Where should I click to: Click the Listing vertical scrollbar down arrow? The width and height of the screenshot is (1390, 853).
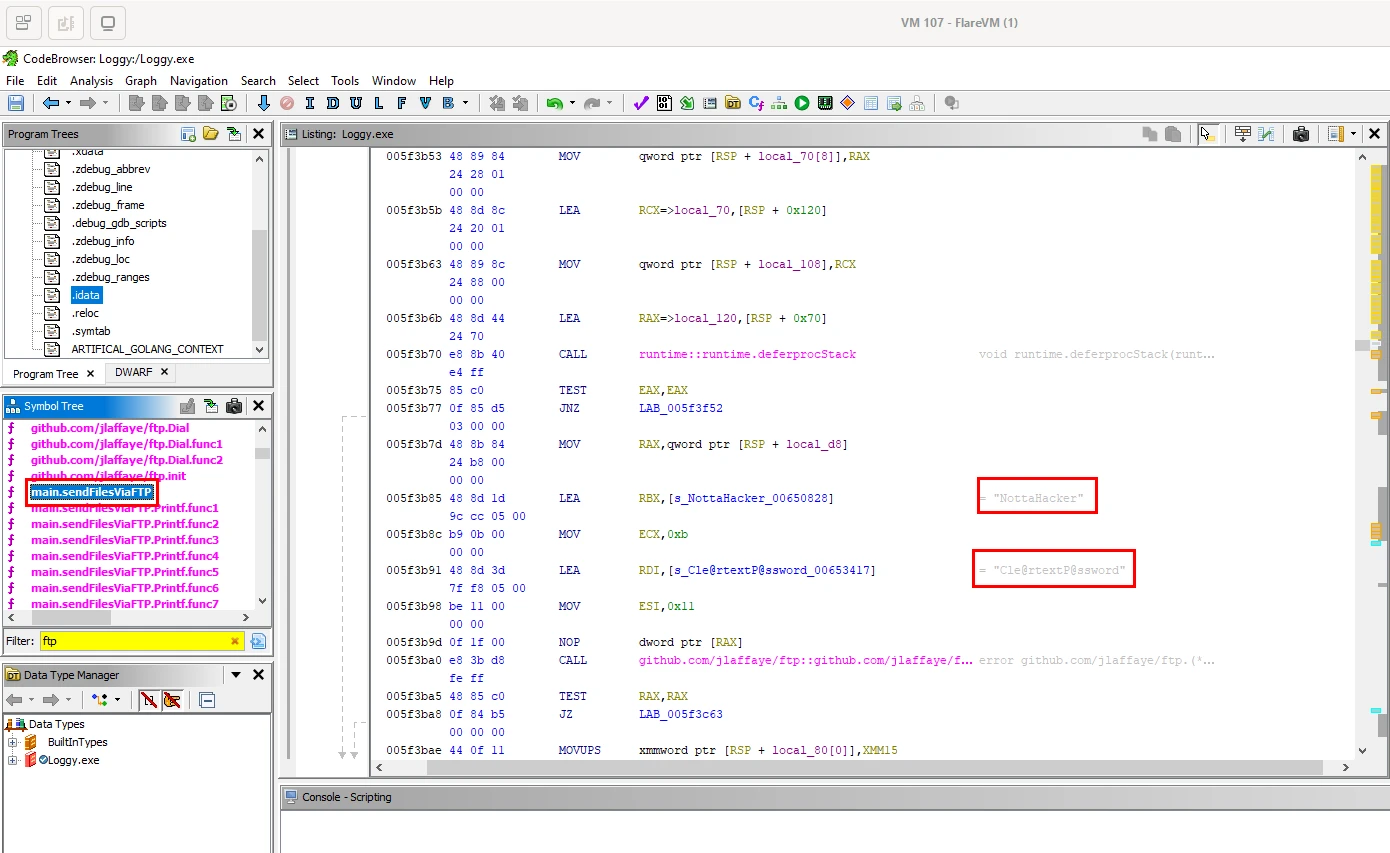(x=1363, y=750)
